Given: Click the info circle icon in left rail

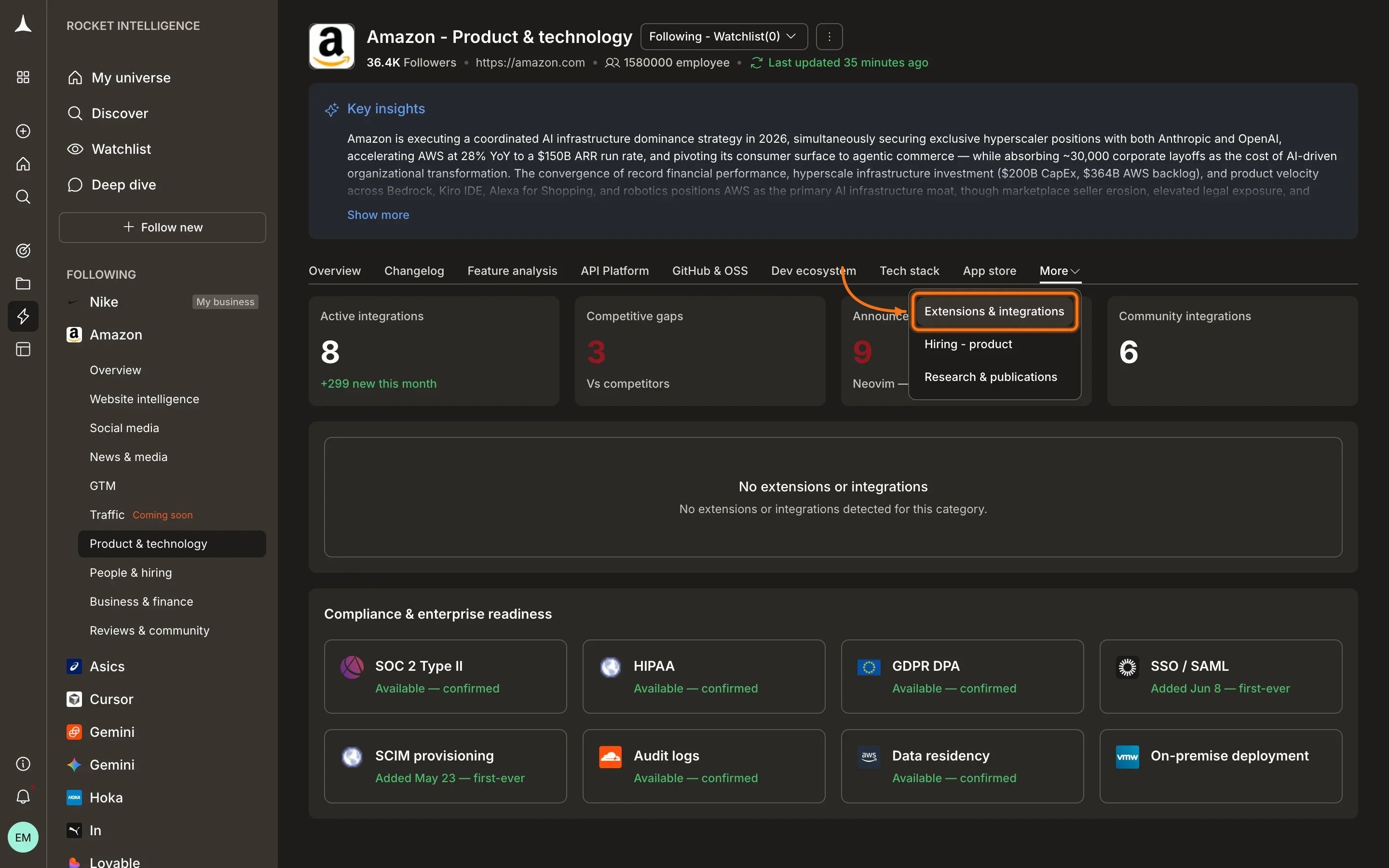Looking at the screenshot, I should [23, 763].
